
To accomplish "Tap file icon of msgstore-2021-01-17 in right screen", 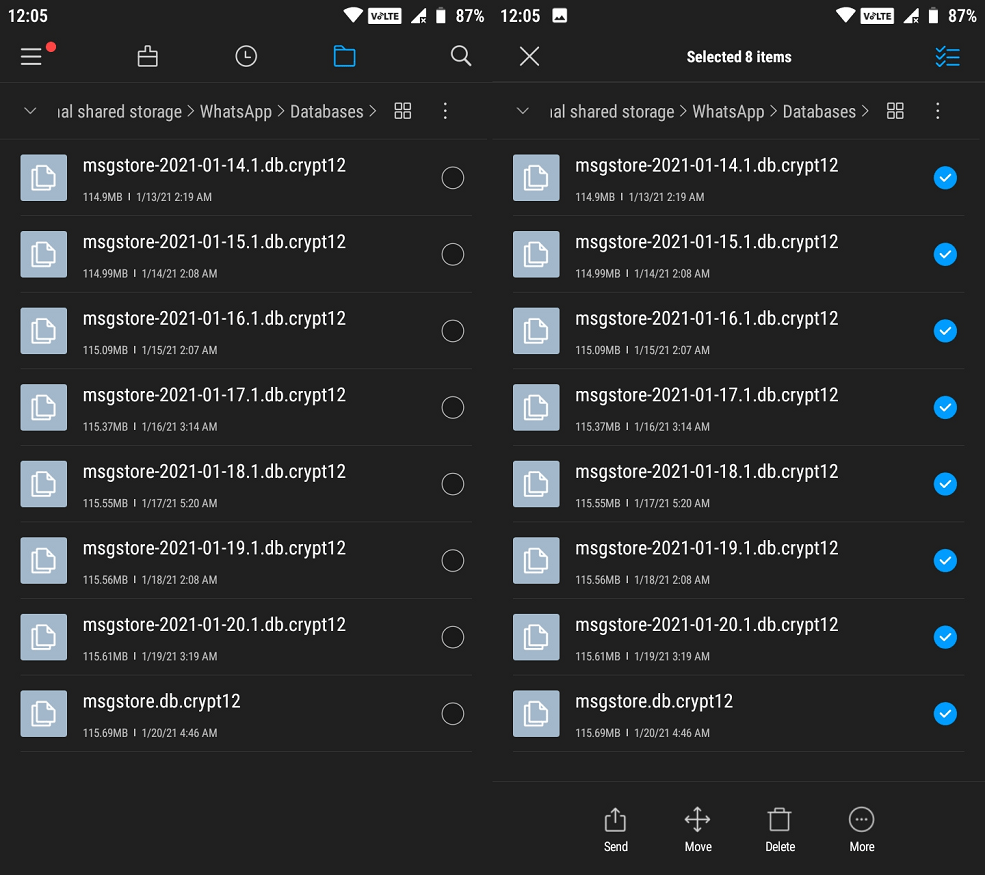I will pos(536,408).
